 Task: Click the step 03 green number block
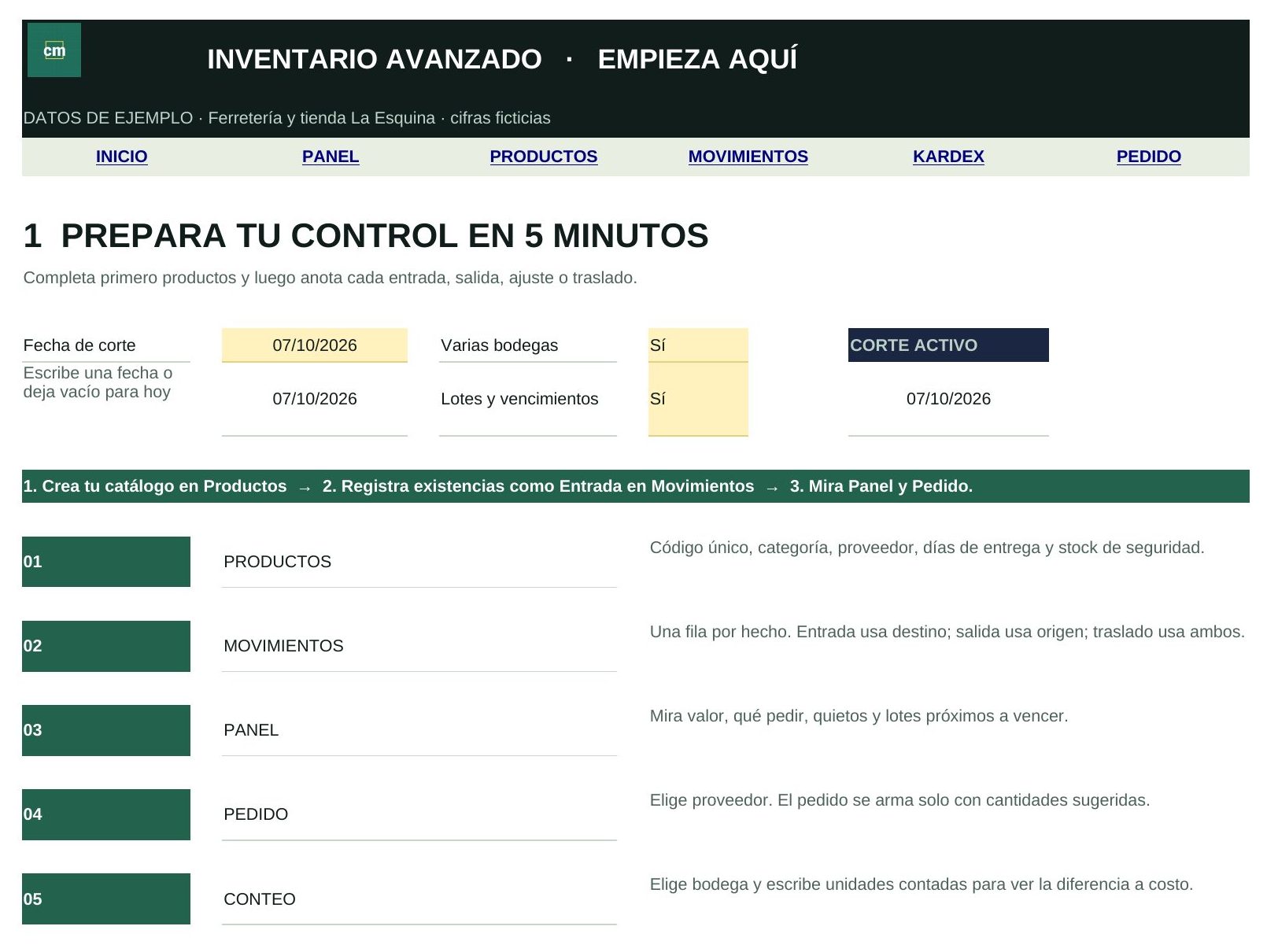point(106,730)
